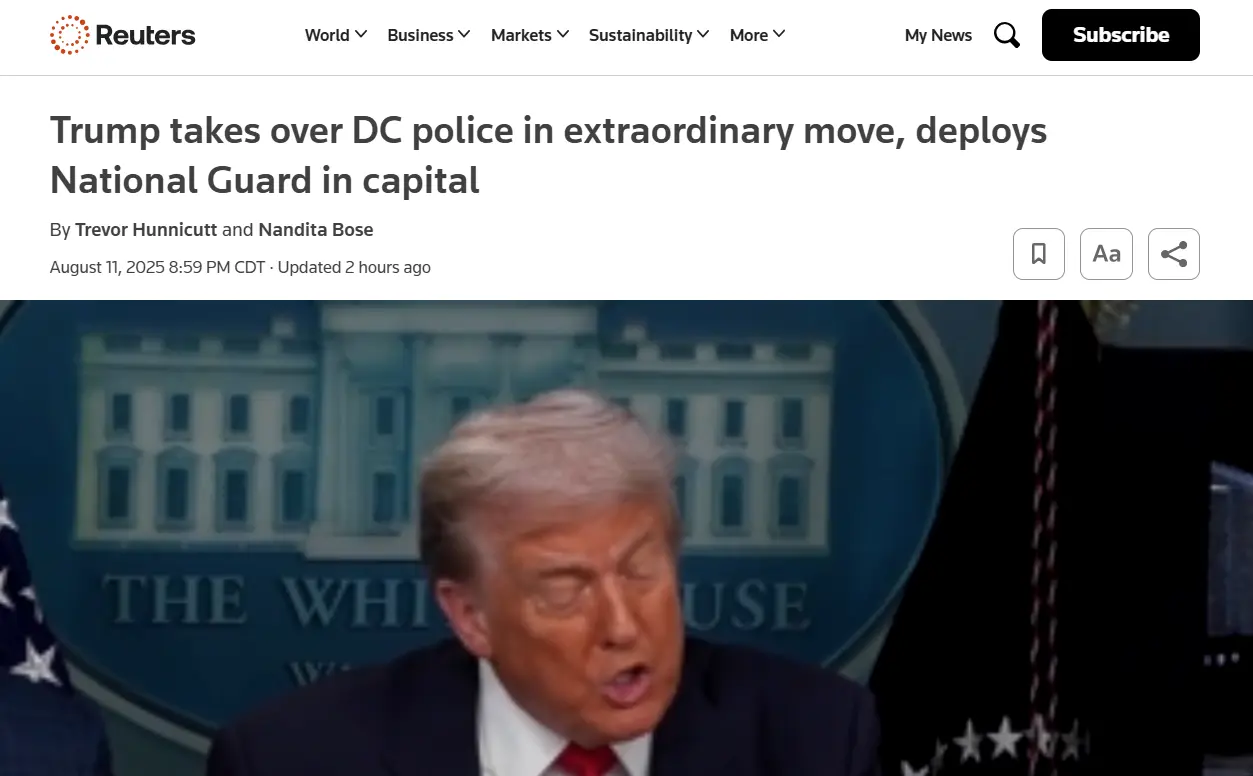
Task: Expand the World menu chevron
Action: click(361, 35)
